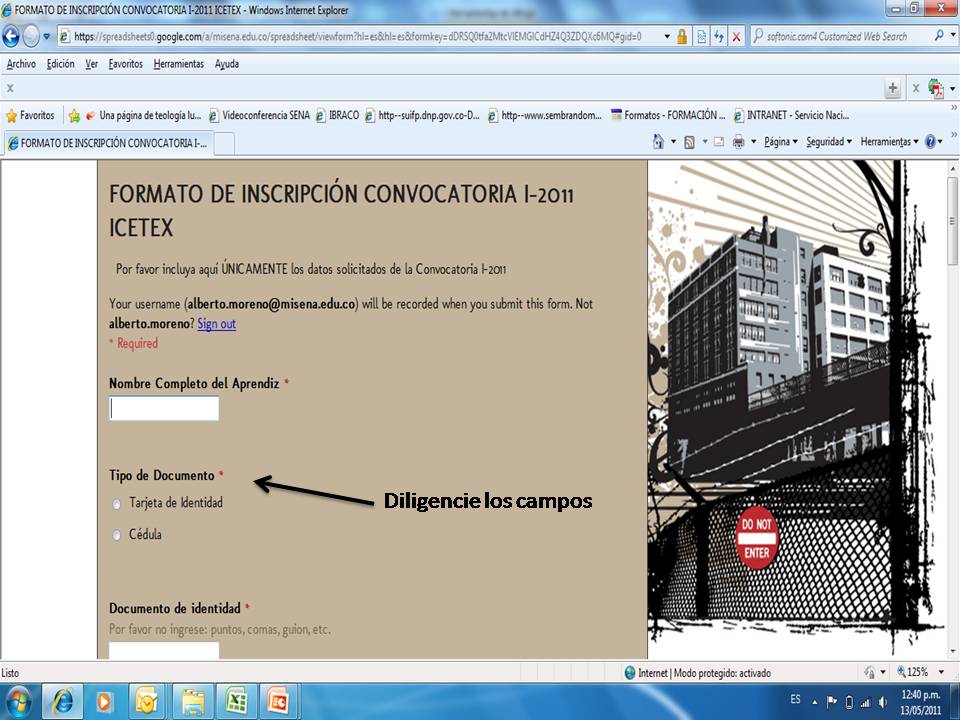This screenshot has height=720, width=960.
Task: Show hidden tray icons arrow
Action: pyautogui.click(x=815, y=702)
